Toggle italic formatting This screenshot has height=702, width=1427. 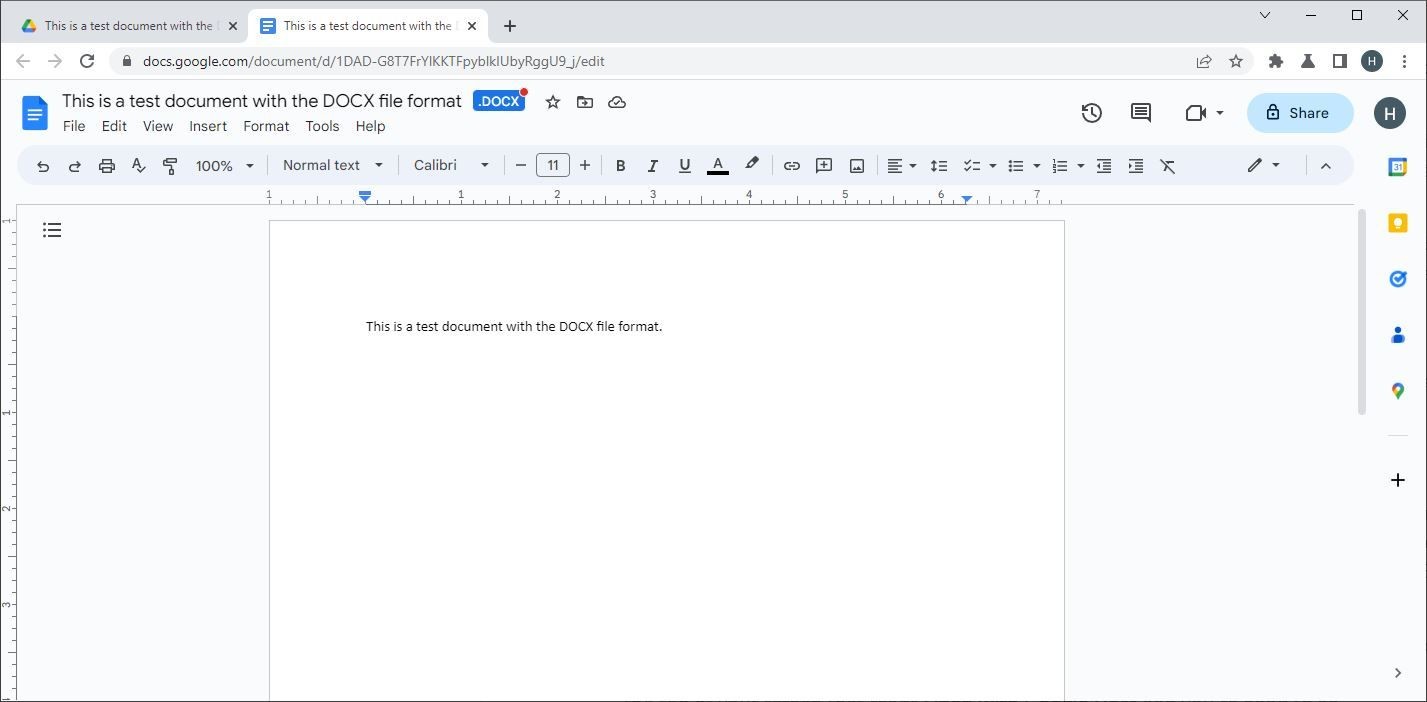click(x=652, y=166)
